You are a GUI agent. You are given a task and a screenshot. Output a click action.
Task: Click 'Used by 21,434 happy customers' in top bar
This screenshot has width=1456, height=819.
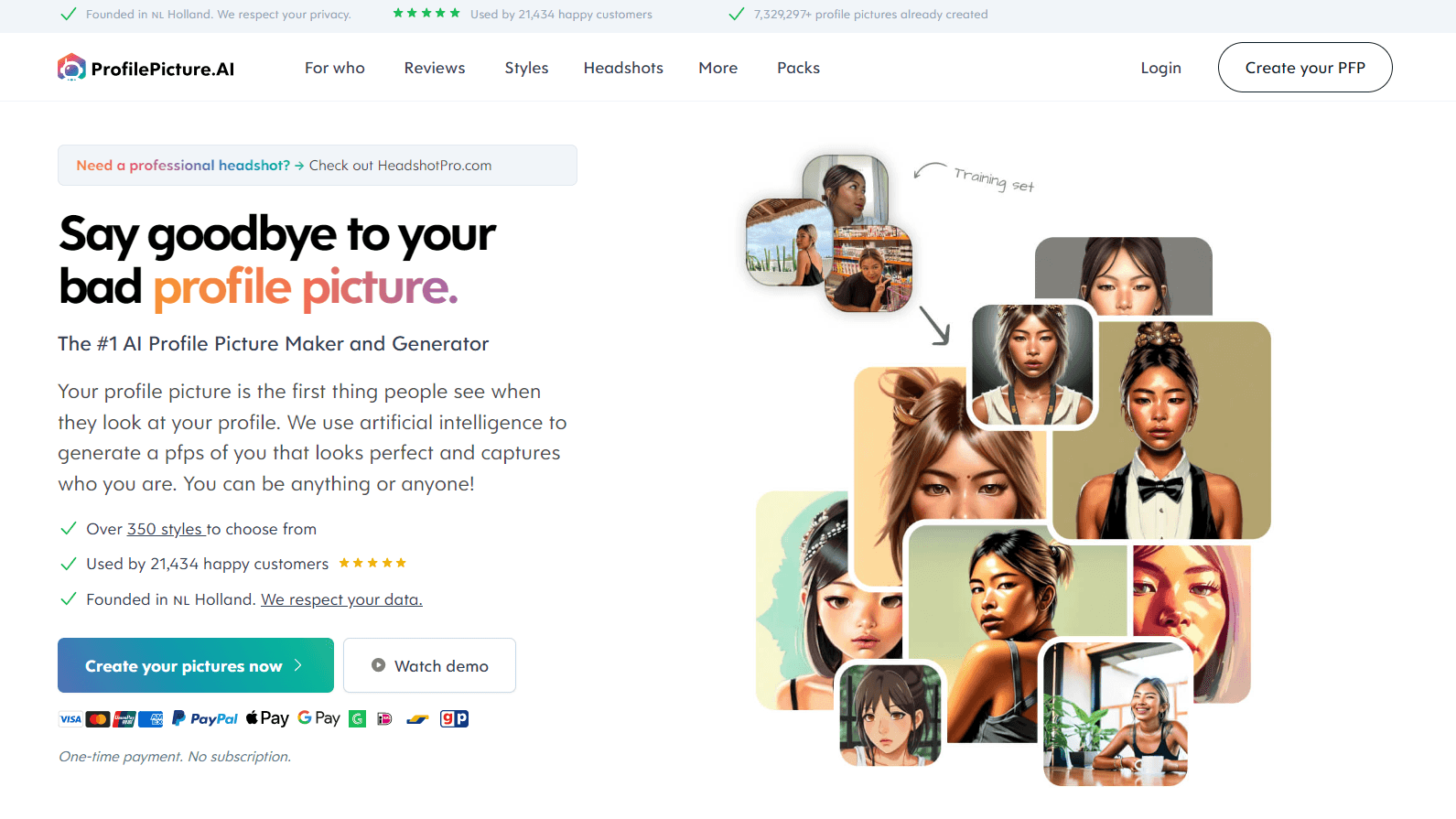tap(561, 14)
